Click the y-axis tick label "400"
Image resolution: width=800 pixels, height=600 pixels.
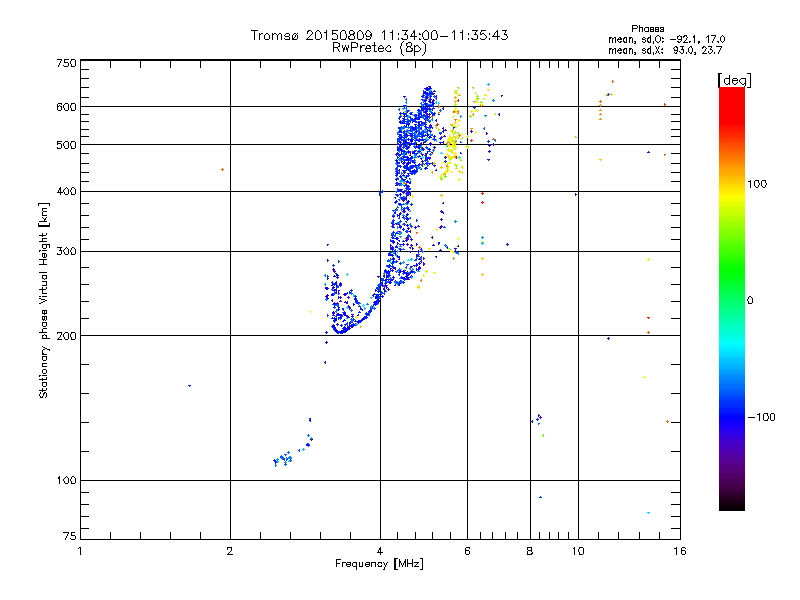[x=66, y=192]
